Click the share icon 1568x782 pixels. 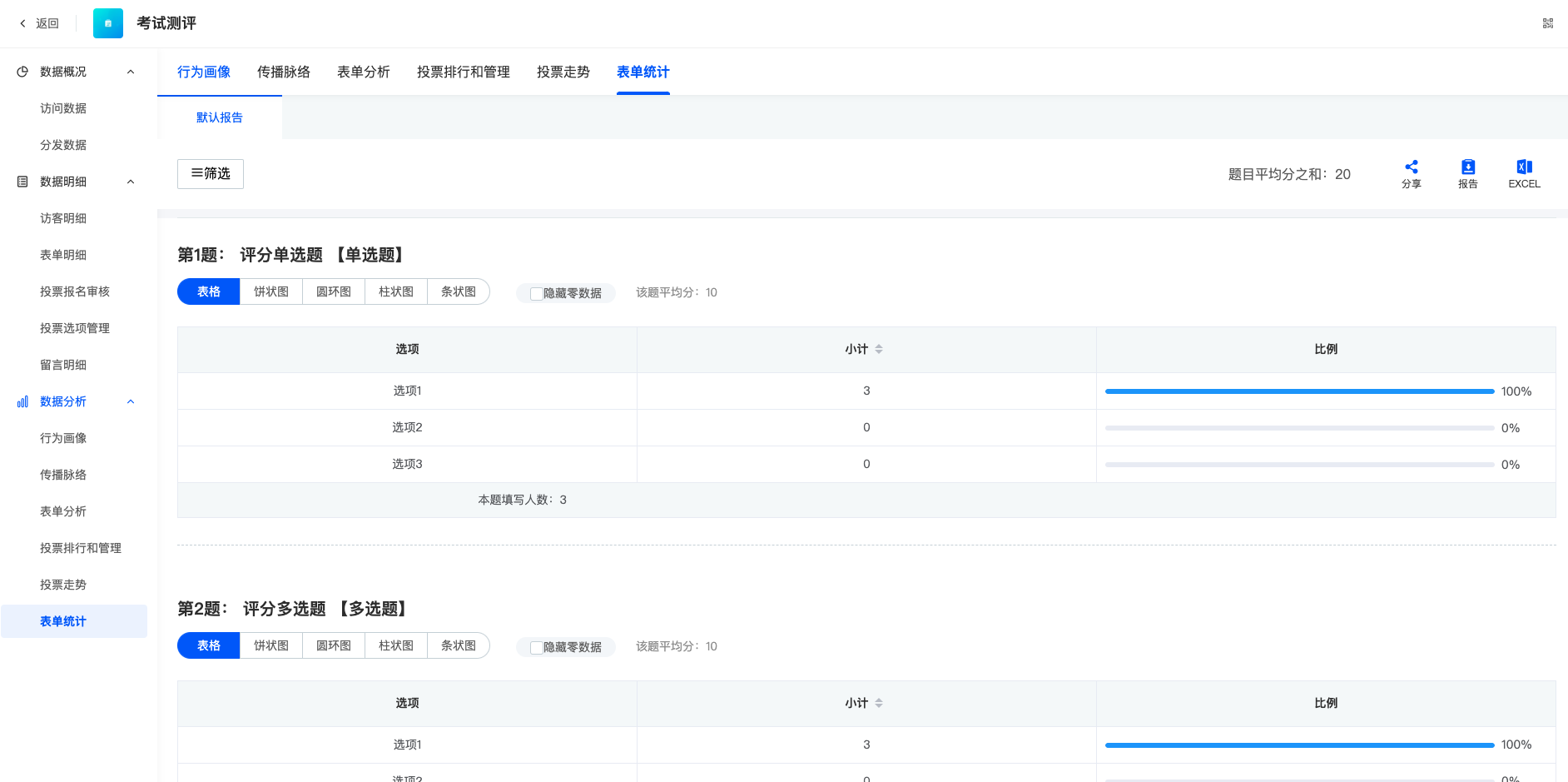coord(1411,167)
